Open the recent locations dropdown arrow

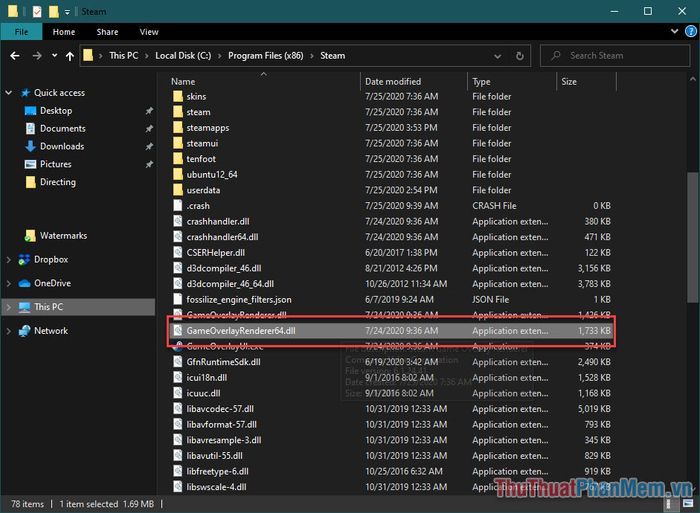54,55
